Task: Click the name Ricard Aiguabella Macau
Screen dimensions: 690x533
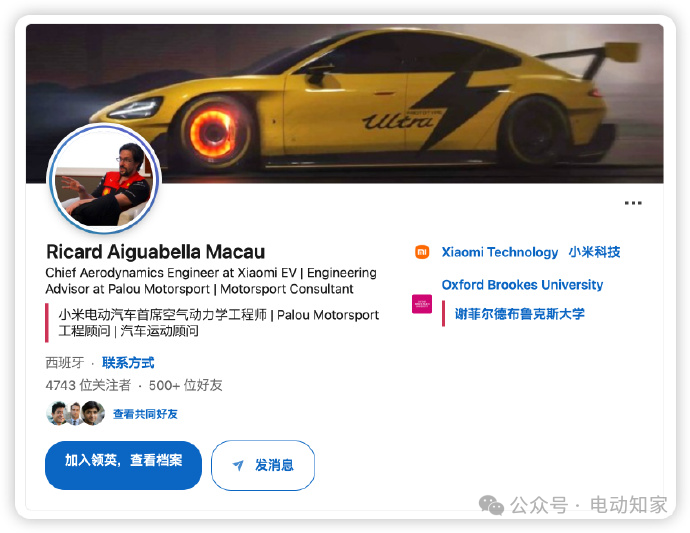Action: pyautogui.click(x=155, y=252)
